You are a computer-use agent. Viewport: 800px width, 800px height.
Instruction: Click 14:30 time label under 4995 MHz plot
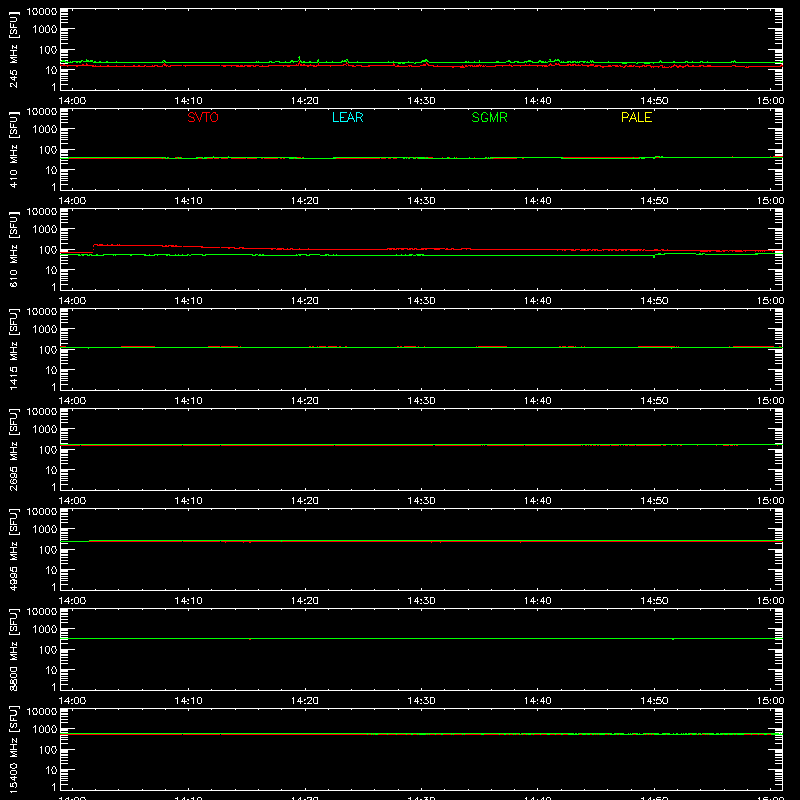coord(421,601)
